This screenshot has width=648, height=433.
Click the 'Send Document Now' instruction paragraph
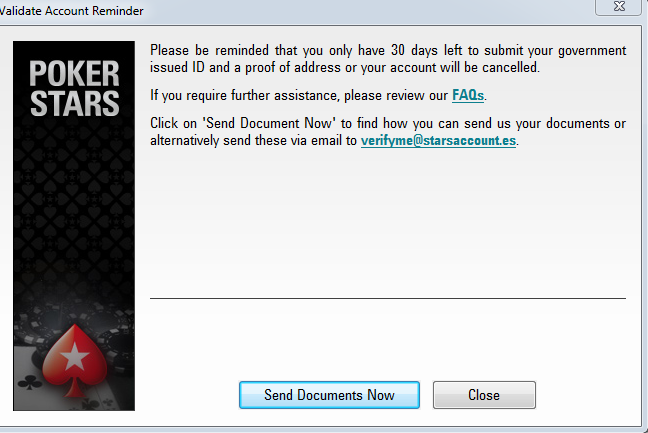[x=388, y=132]
